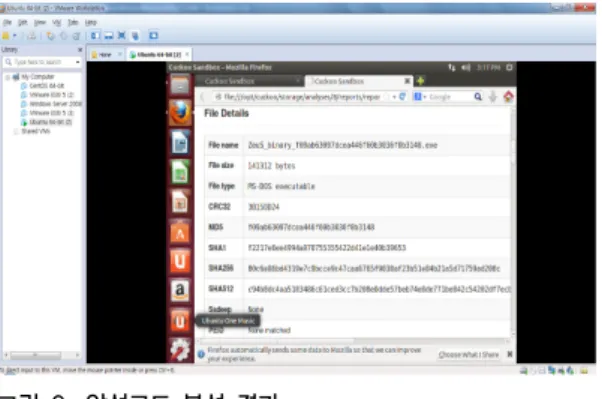
Task: Open the search engine selector dropdown
Action: click(420, 97)
